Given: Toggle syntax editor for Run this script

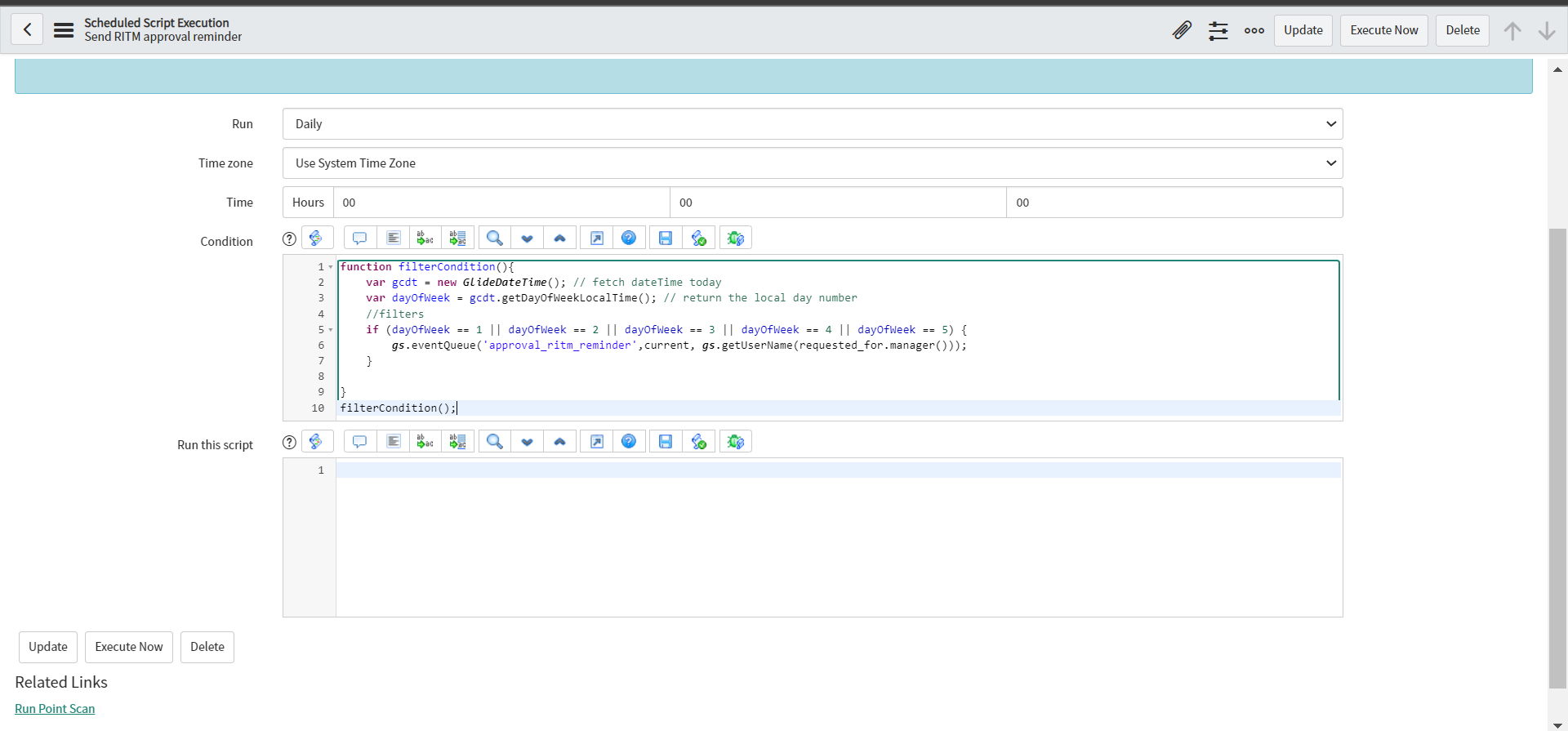Looking at the screenshot, I should (x=317, y=441).
